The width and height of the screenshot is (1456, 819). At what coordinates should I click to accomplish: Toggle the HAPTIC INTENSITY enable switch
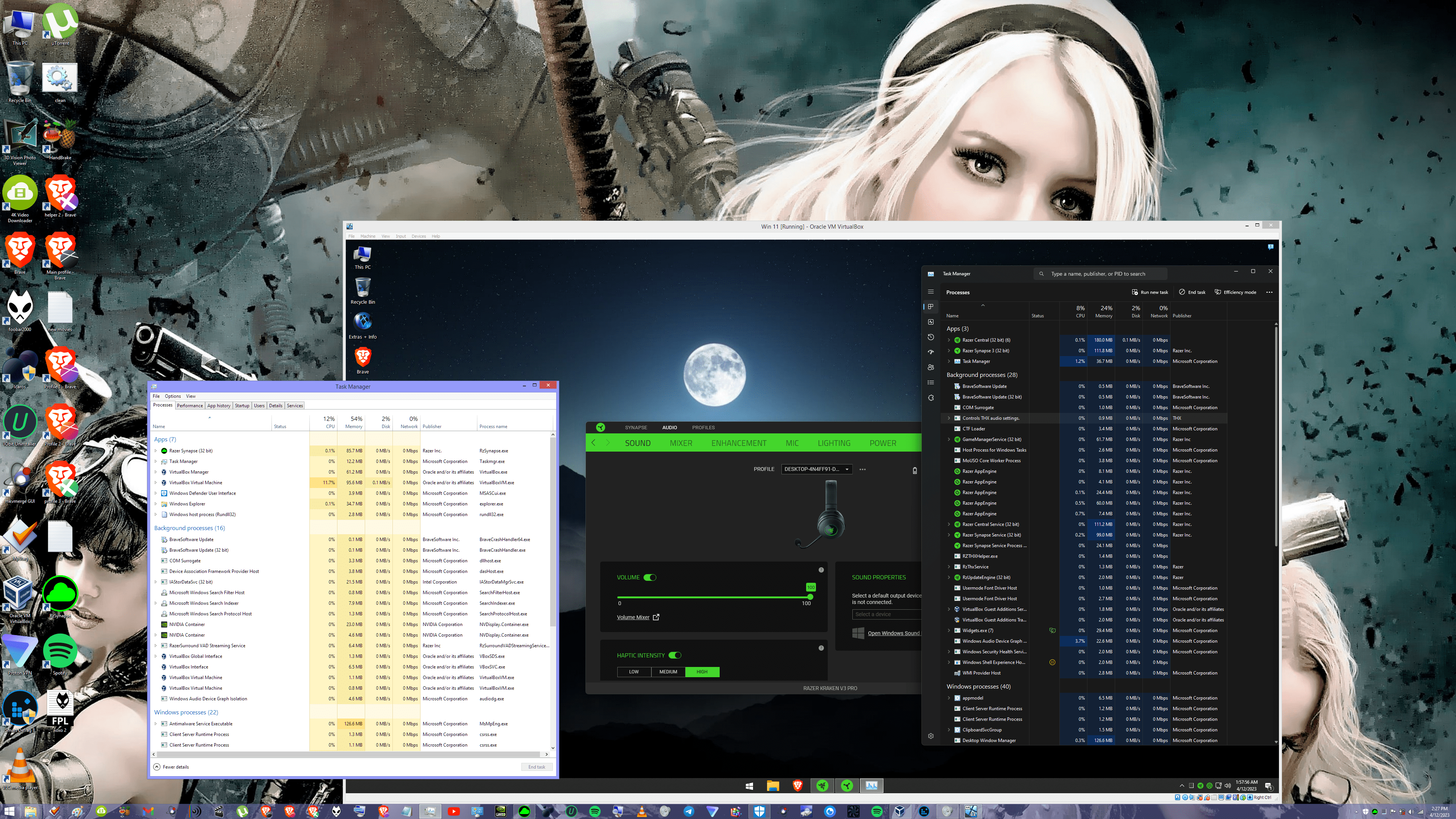(675, 655)
